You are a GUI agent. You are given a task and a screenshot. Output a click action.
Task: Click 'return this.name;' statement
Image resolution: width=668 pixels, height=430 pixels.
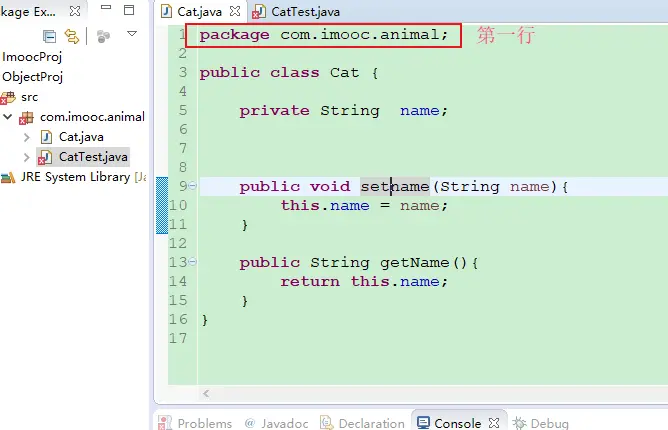(364, 282)
